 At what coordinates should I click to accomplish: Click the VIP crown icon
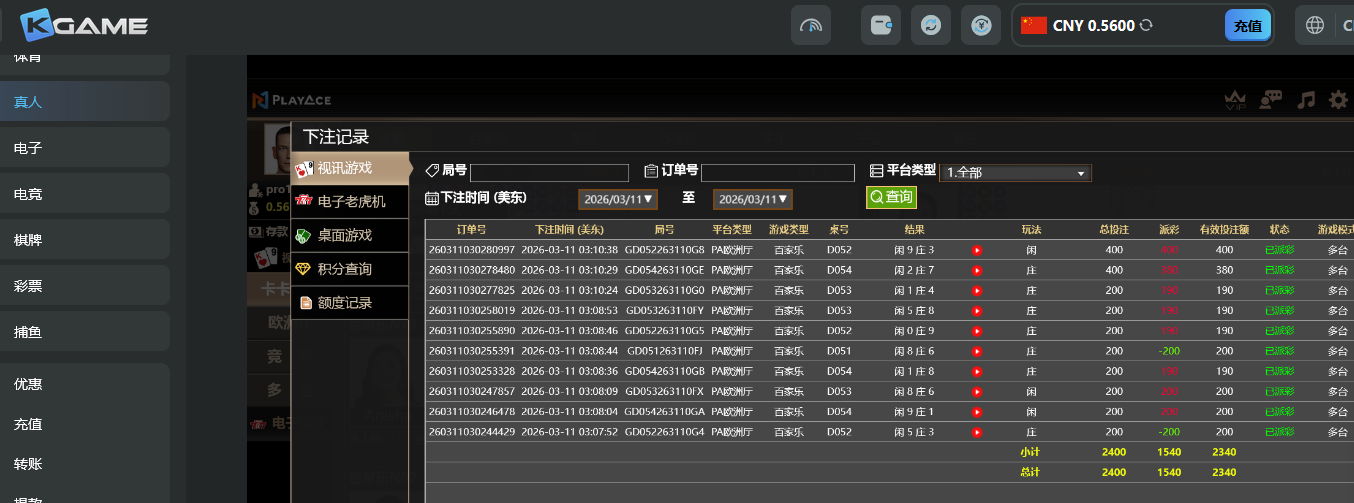(1236, 100)
